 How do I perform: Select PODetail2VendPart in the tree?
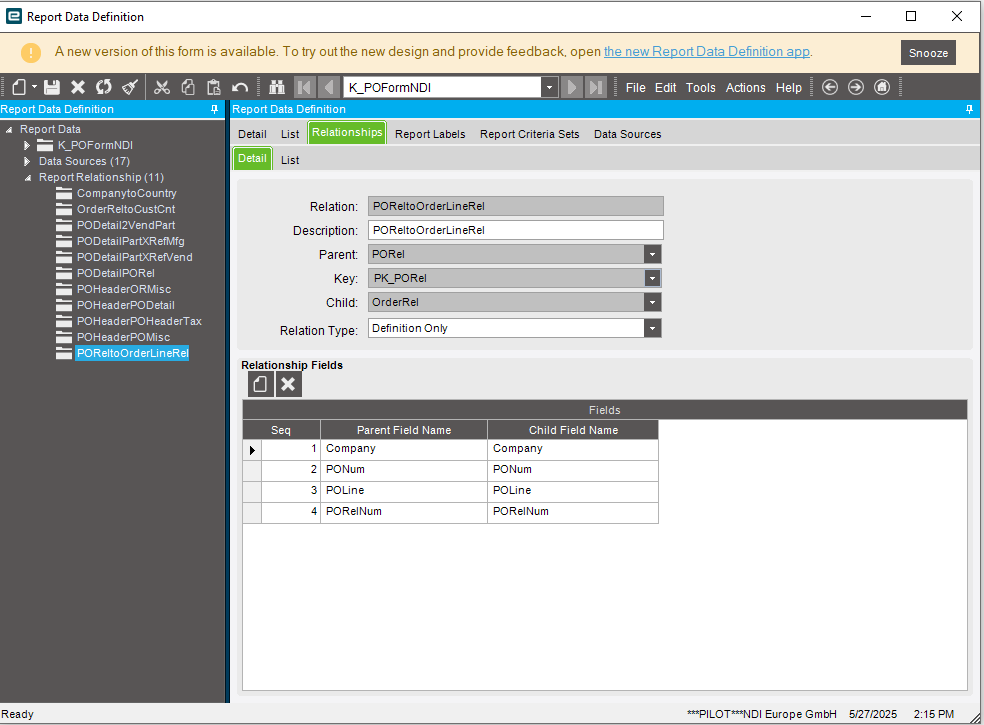(126, 225)
